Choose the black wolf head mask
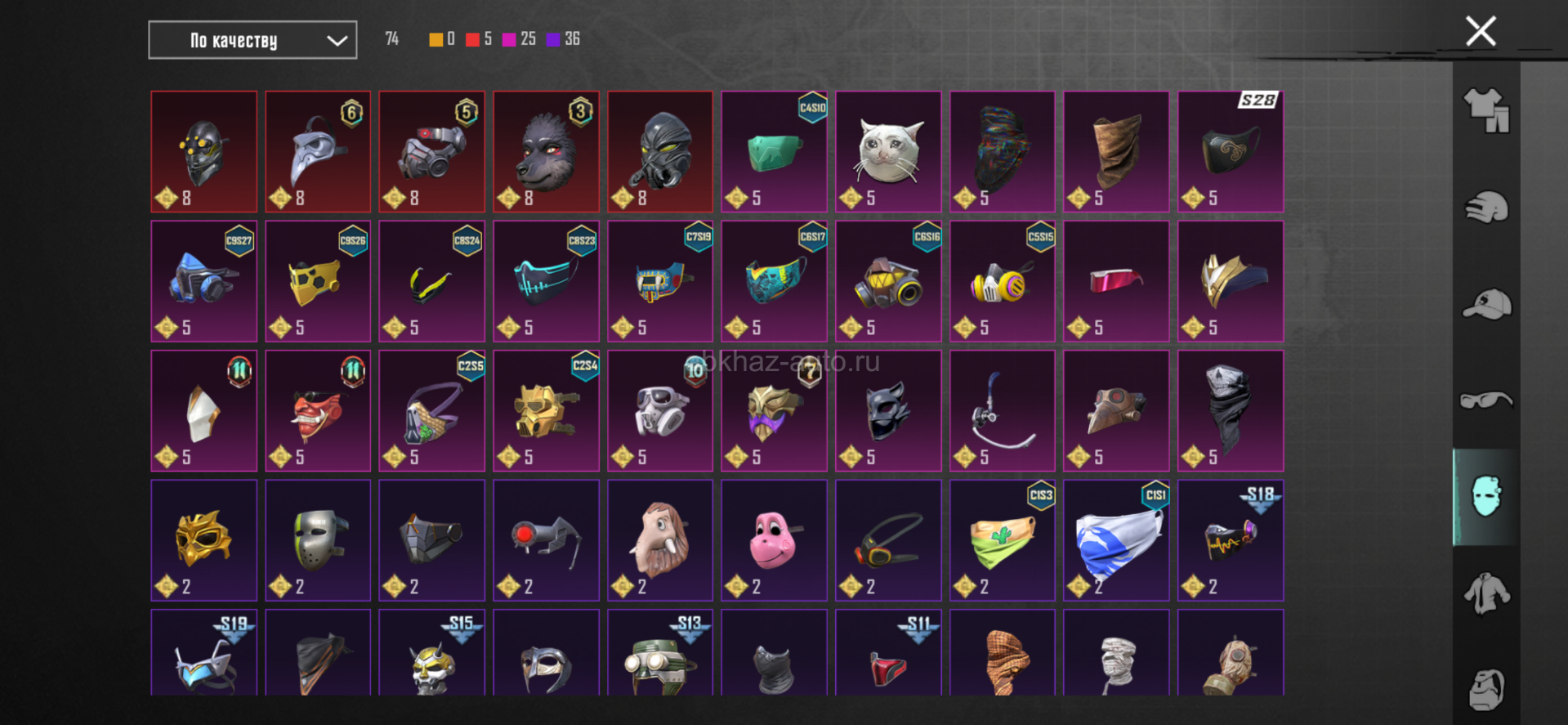 (546, 152)
